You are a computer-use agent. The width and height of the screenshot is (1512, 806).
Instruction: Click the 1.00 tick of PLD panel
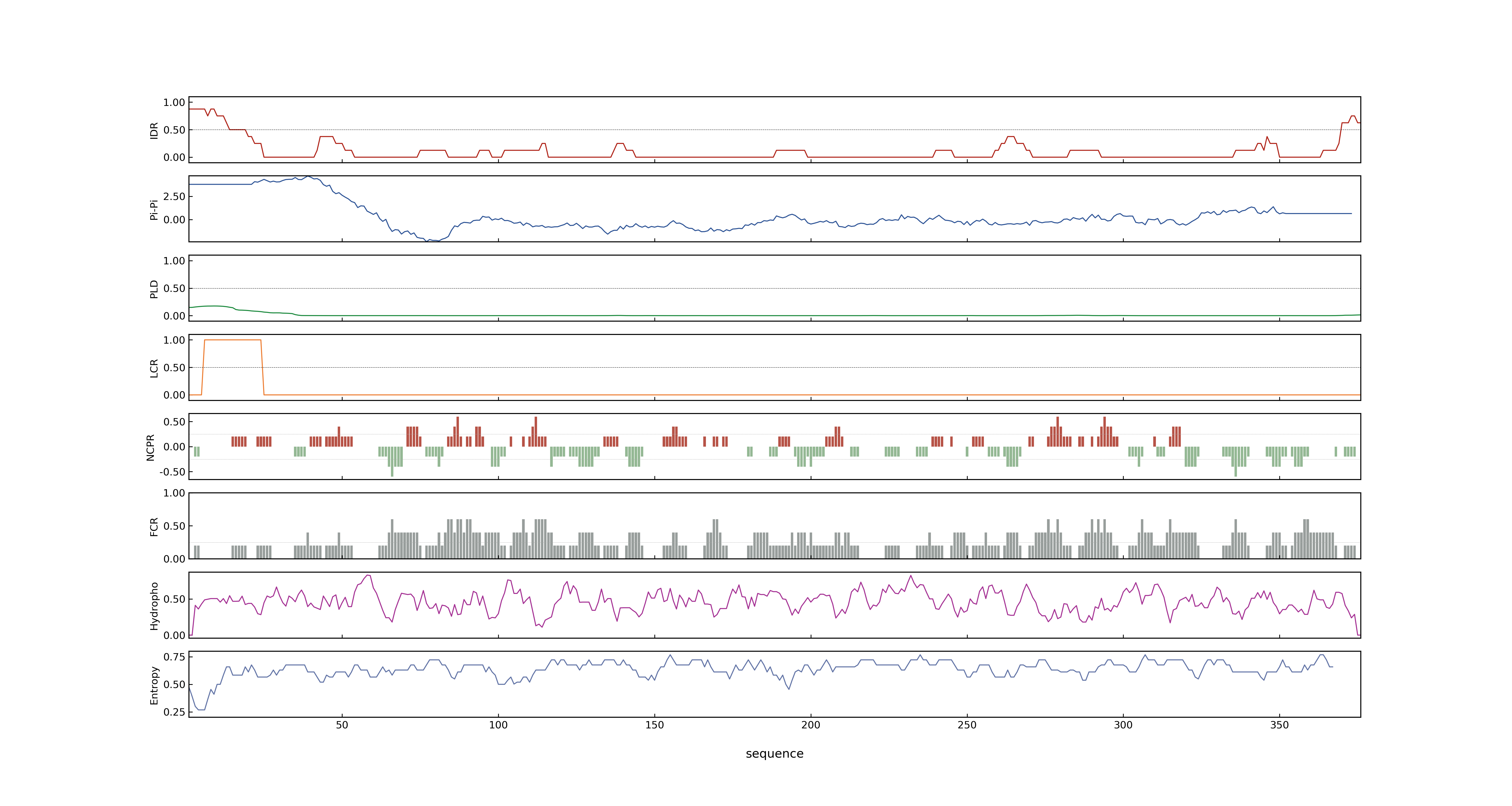coord(174,261)
